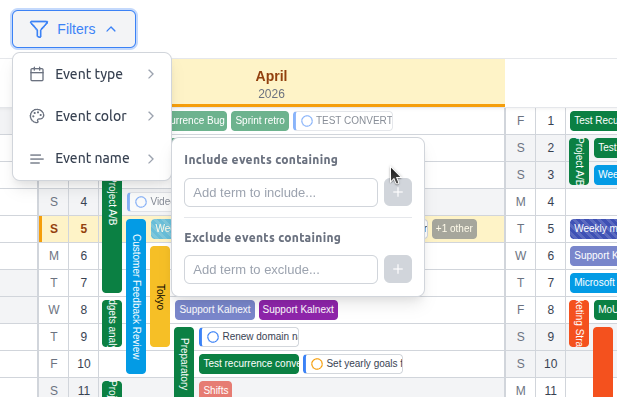
Task: Focus the Add term to include field
Action: (x=281, y=192)
